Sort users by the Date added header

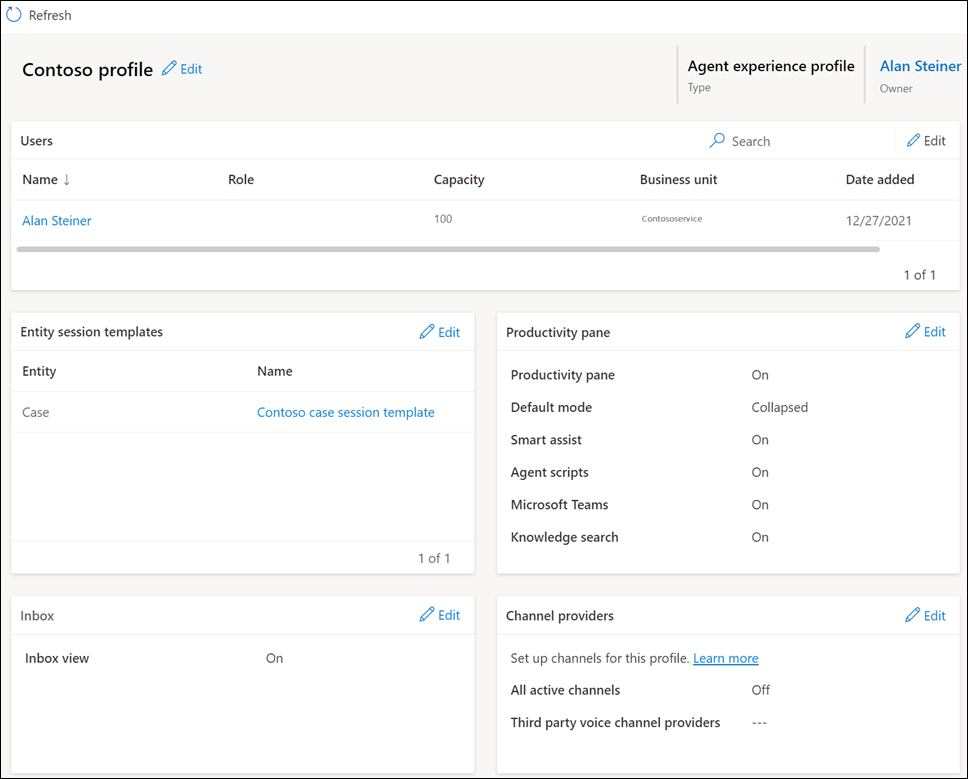coord(879,179)
